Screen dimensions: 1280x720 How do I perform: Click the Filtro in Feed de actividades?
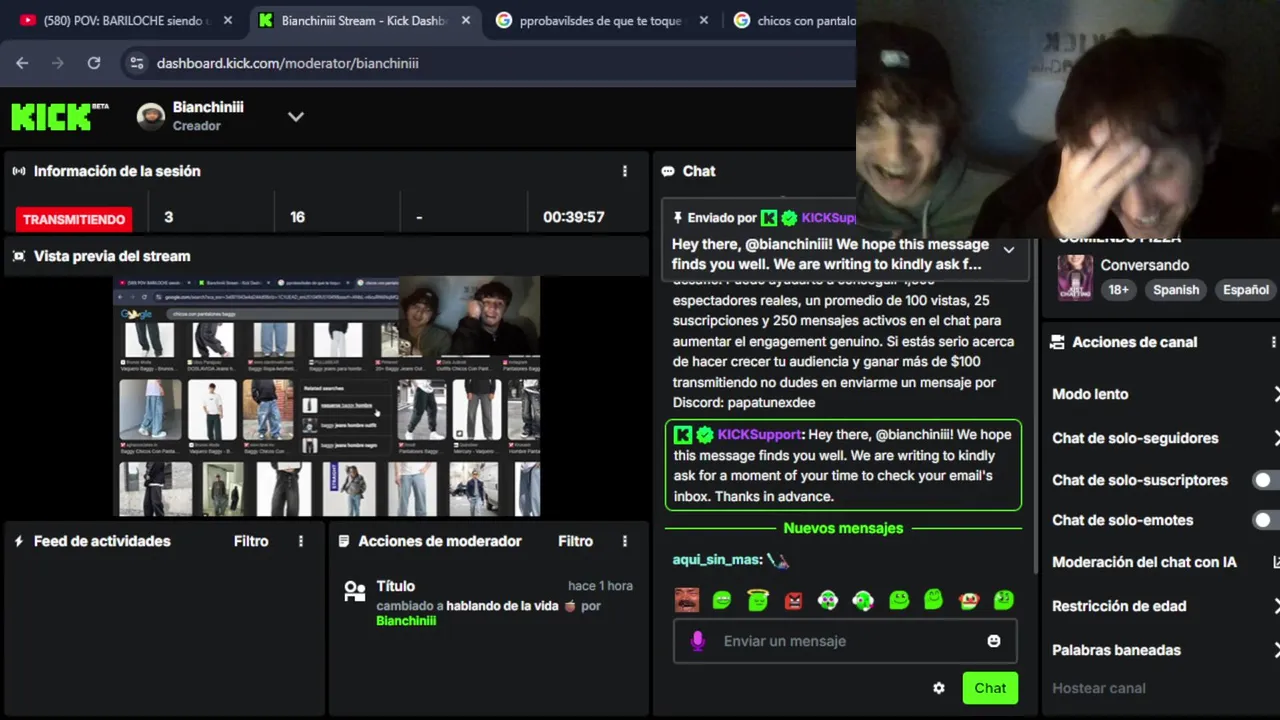[251, 541]
